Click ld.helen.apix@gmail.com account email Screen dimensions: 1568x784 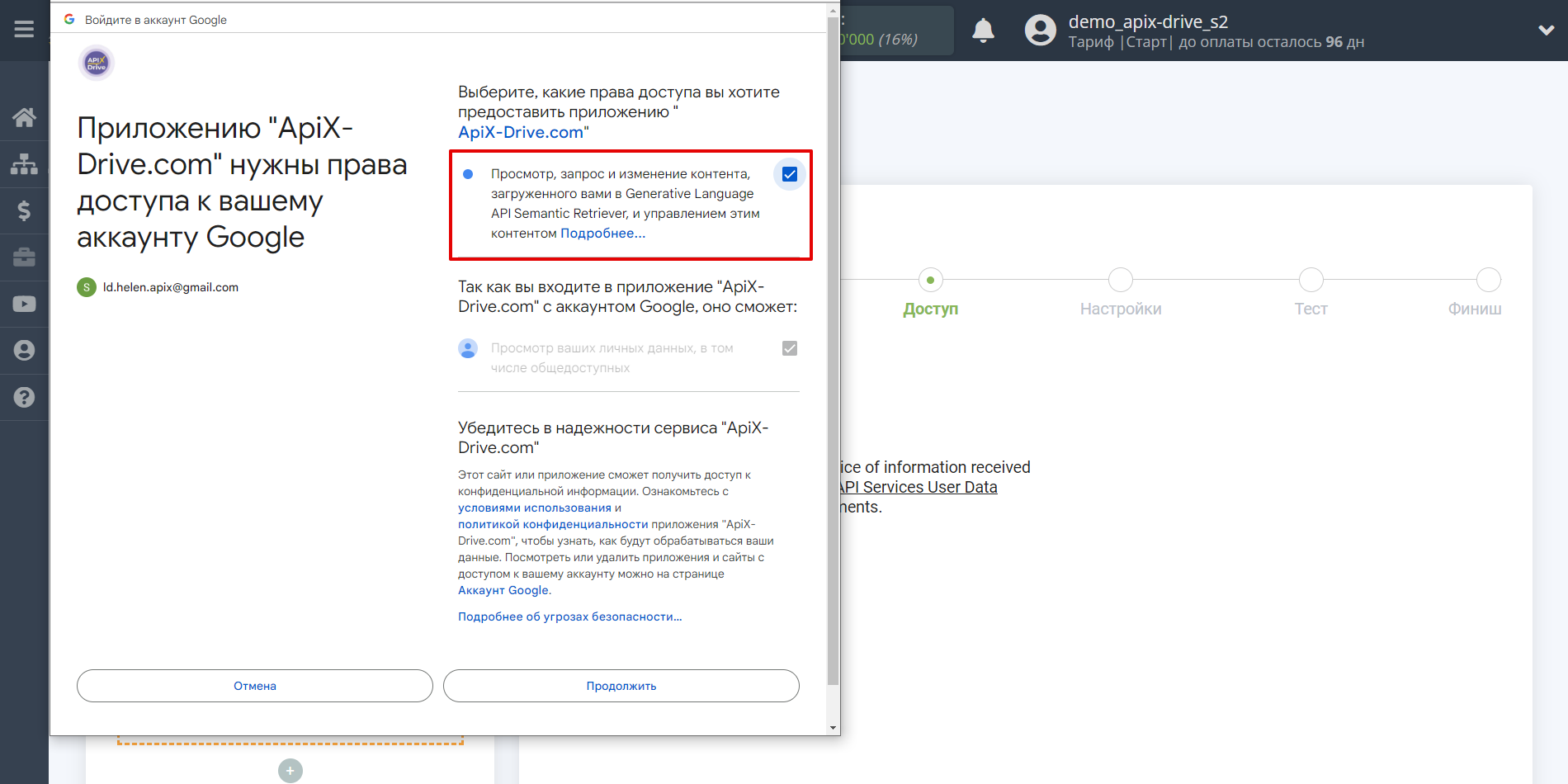(x=171, y=287)
